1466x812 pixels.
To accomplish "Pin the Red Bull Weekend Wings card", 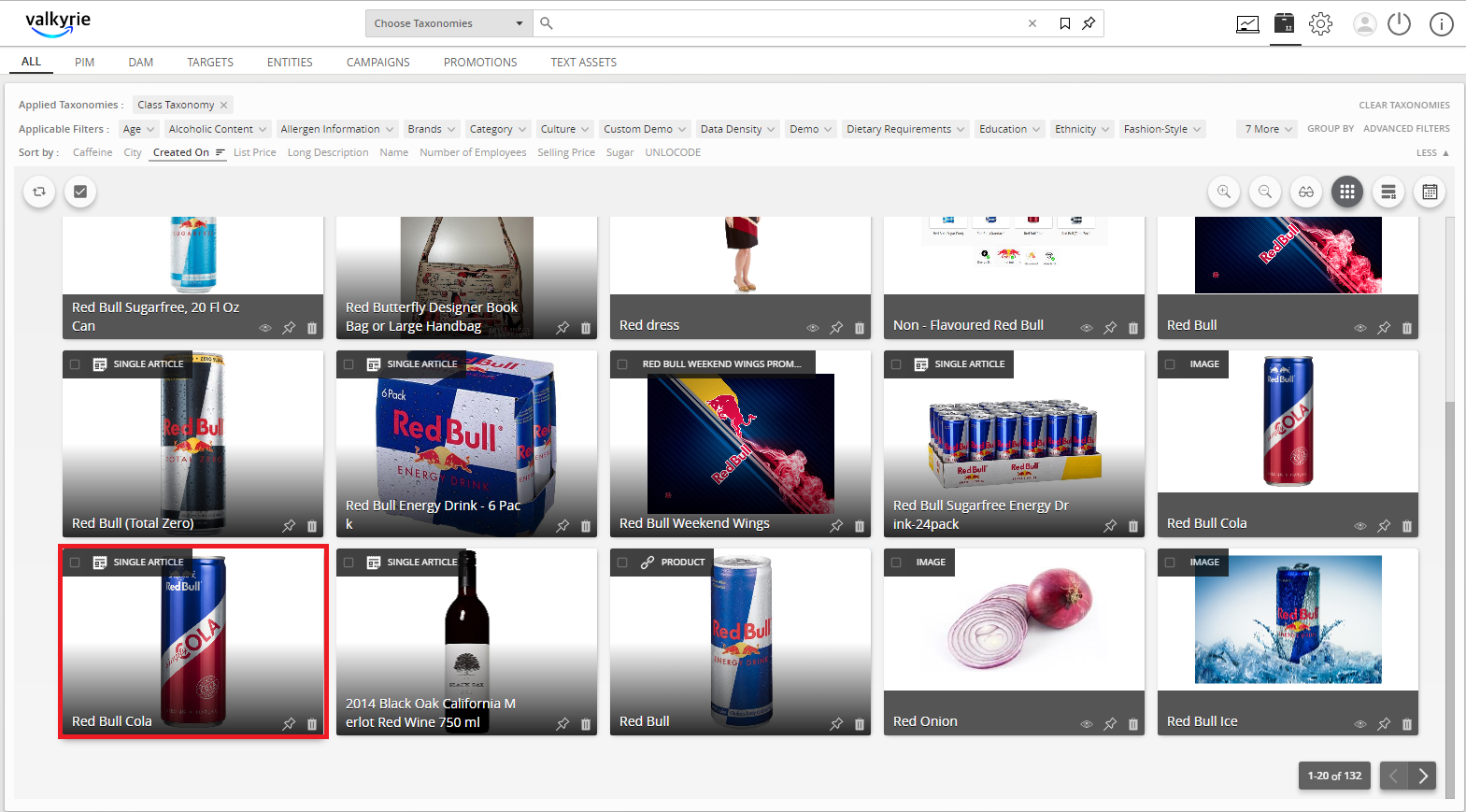I will [836, 526].
